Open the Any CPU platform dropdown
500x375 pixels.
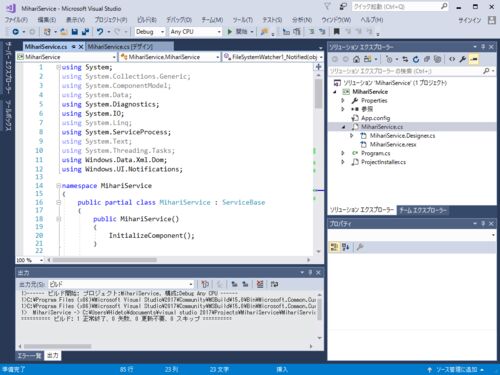coord(195,32)
